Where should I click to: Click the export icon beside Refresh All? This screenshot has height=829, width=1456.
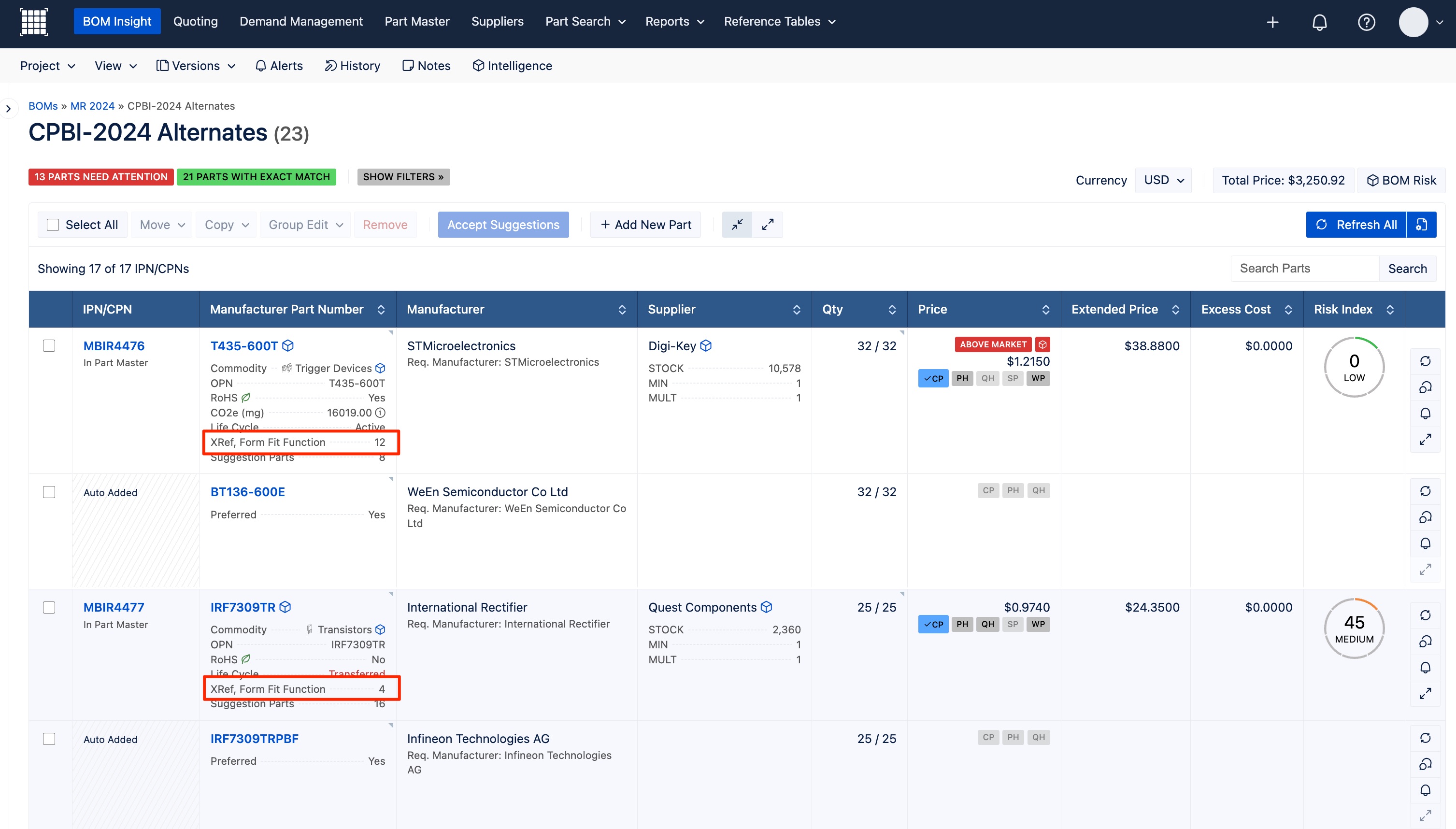point(1421,224)
